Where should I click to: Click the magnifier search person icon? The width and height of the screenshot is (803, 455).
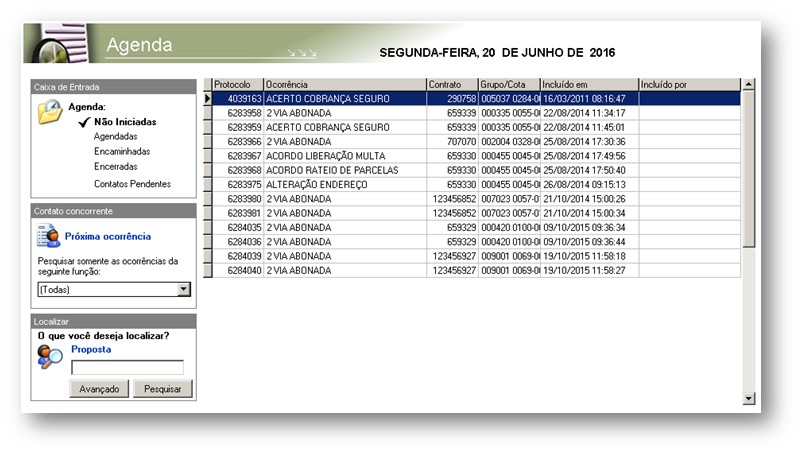[x=50, y=357]
